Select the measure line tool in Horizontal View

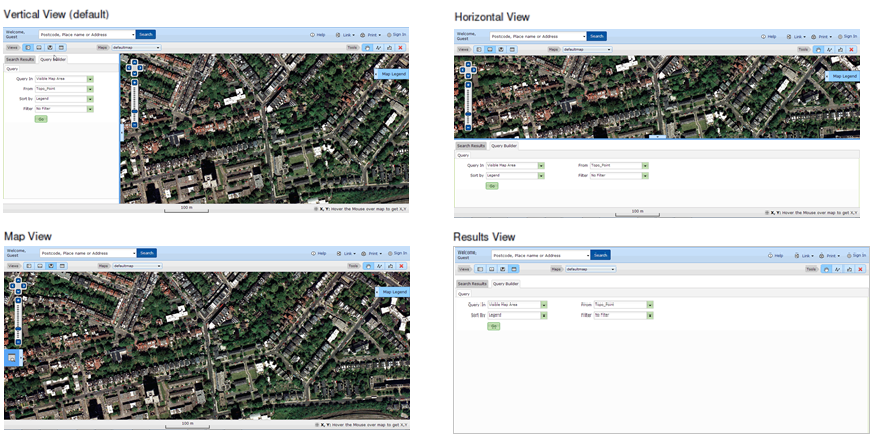828,49
